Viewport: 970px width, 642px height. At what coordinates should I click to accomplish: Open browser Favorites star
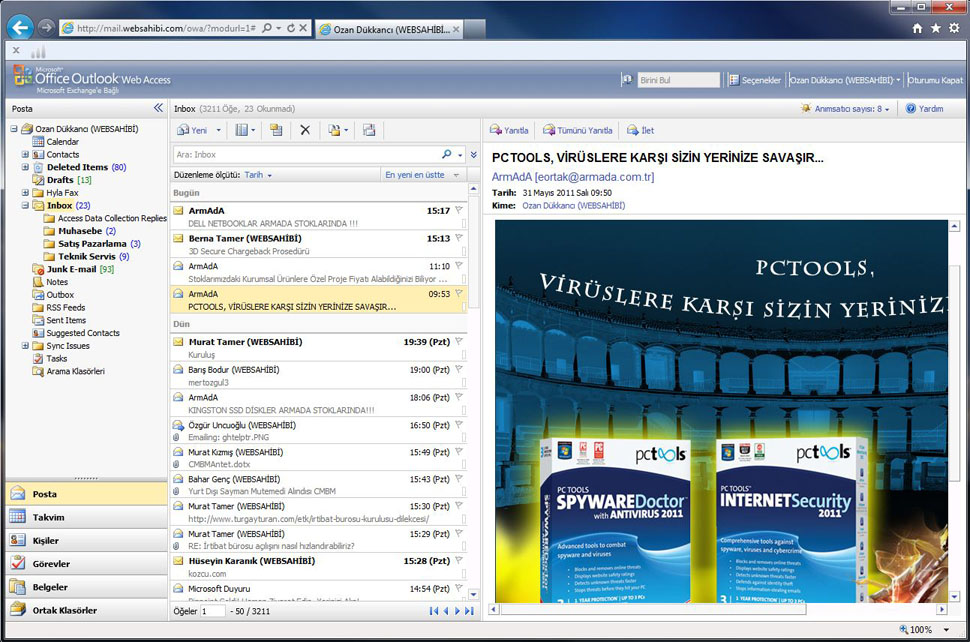(936, 28)
